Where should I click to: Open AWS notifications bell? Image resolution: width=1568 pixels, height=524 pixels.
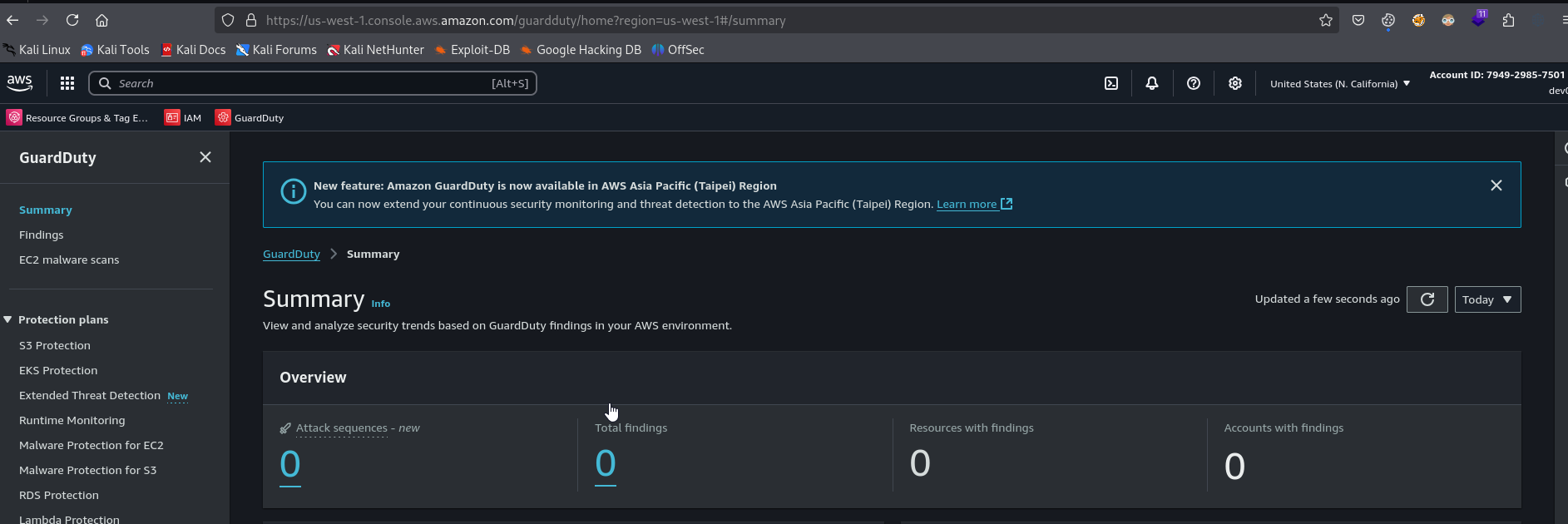pyautogui.click(x=1152, y=83)
